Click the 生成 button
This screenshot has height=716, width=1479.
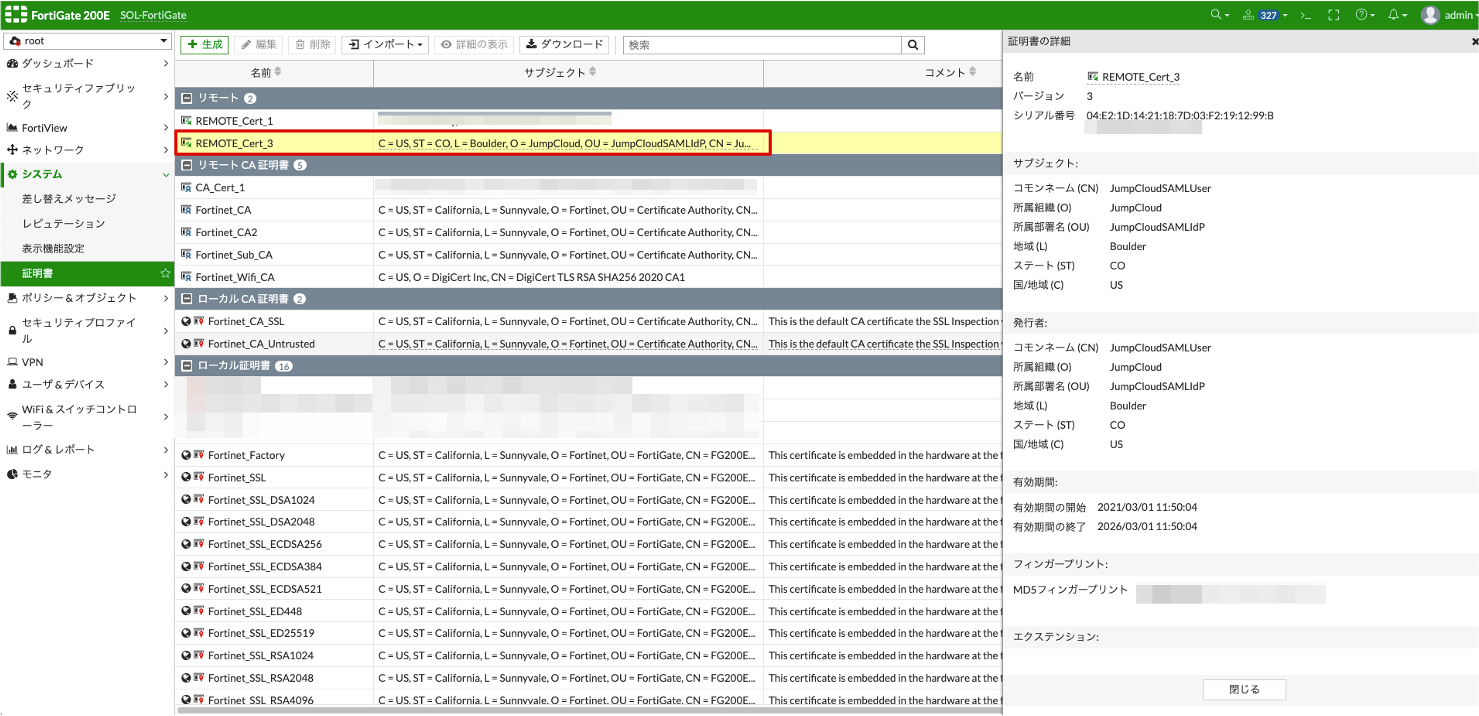[x=204, y=45]
